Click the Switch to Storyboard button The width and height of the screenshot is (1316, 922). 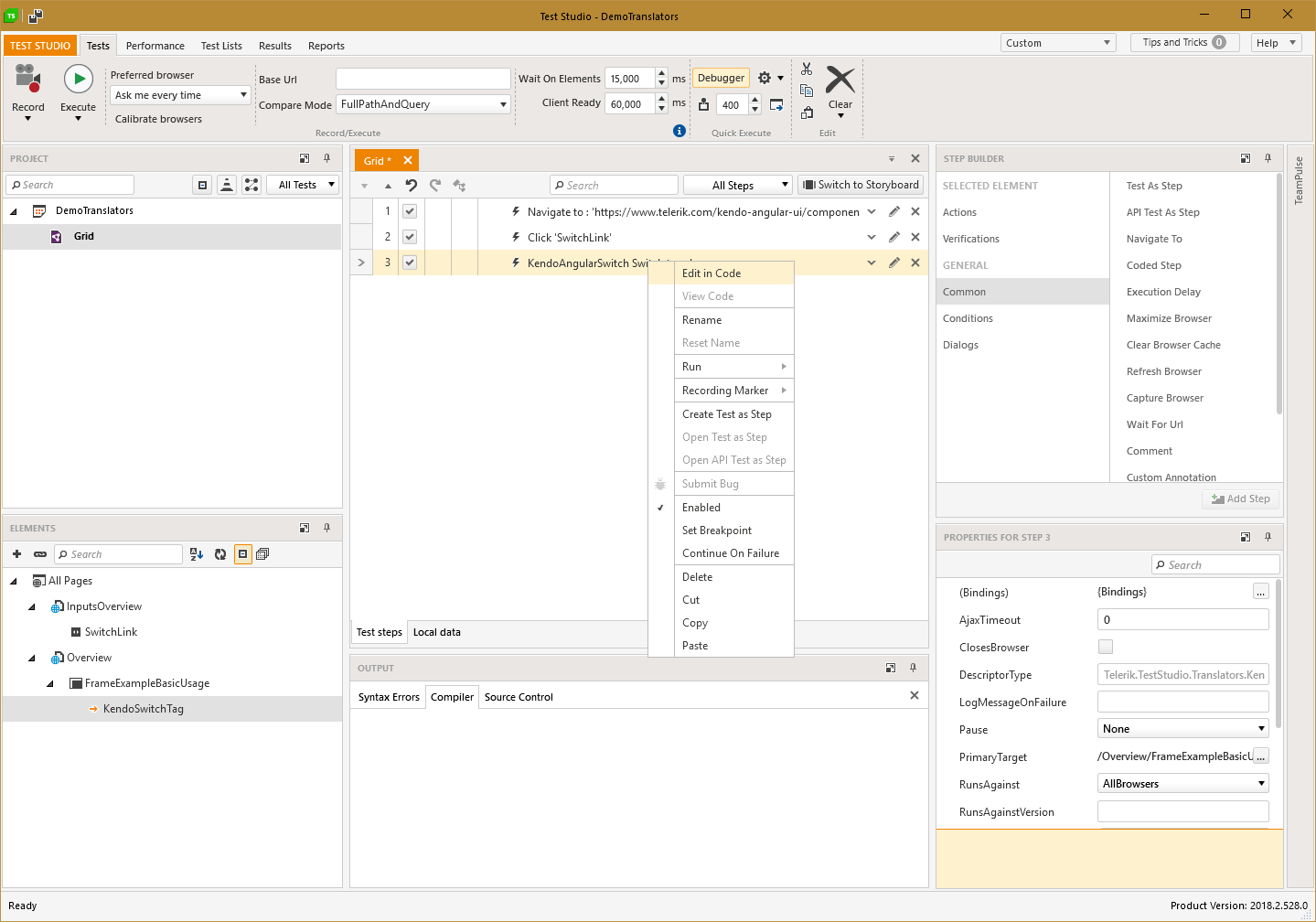point(861,185)
